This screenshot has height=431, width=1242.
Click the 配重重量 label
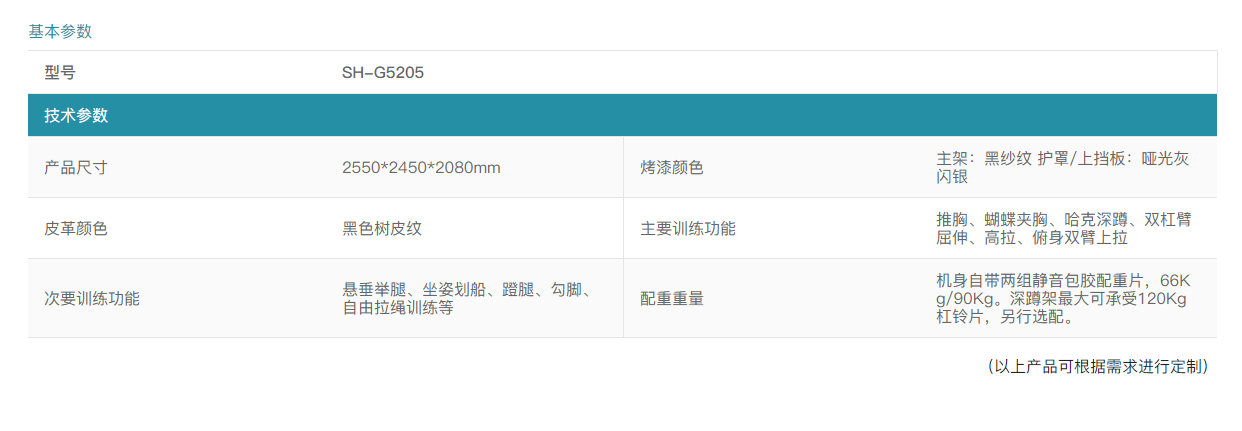(x=672, y=298)
